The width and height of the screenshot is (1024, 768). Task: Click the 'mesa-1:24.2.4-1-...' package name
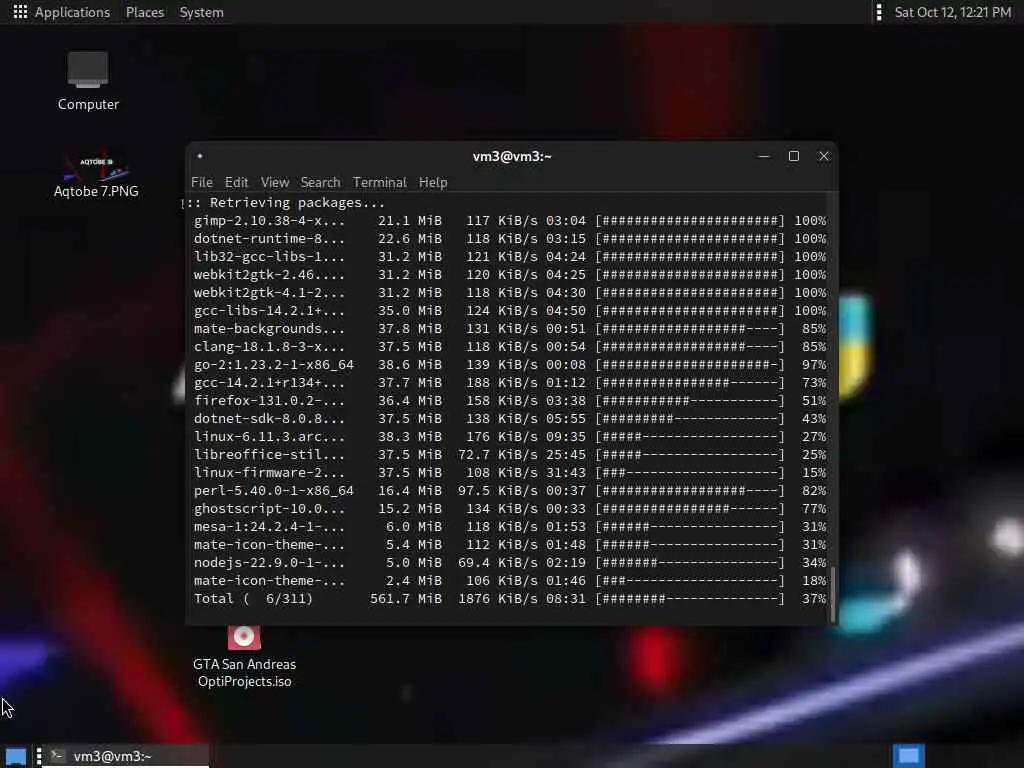coord(269,526)
